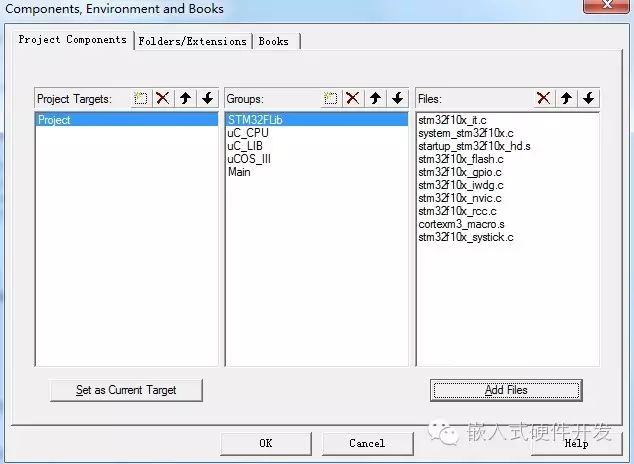634x464 pixels.
Task: Click Set as Current Target button
Action: 126,390
